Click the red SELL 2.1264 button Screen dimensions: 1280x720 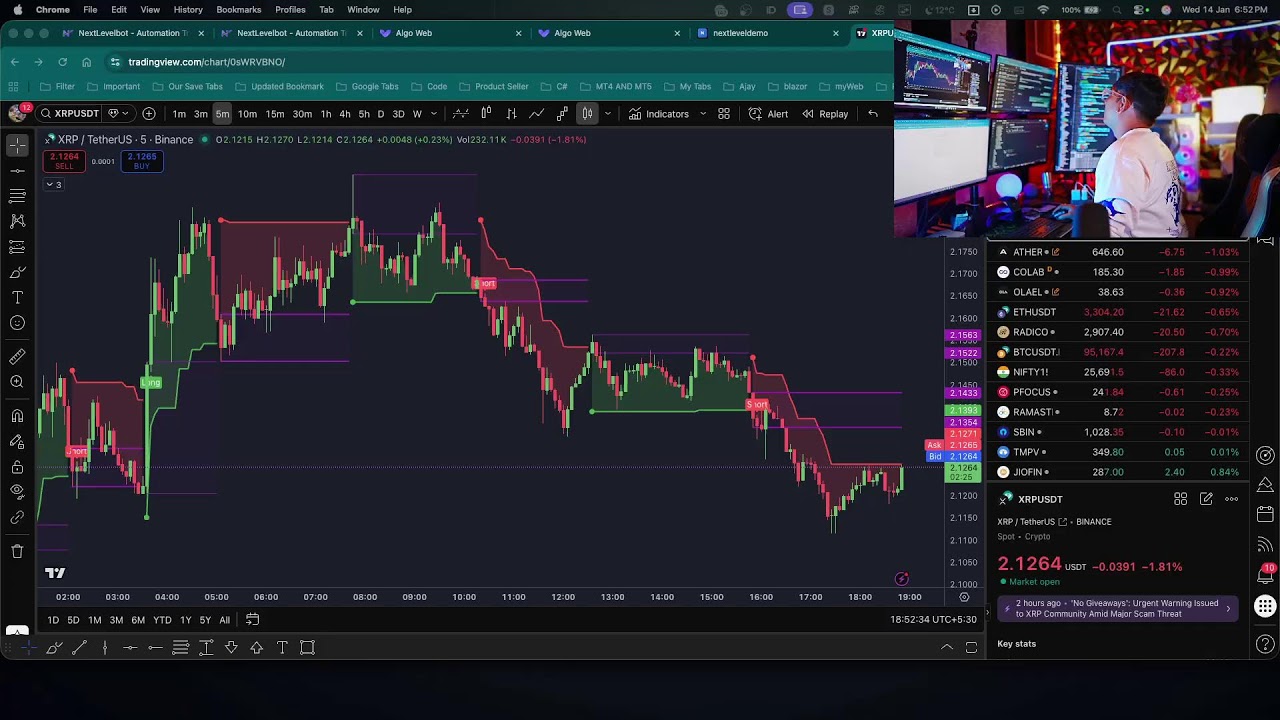click(64, 161)
